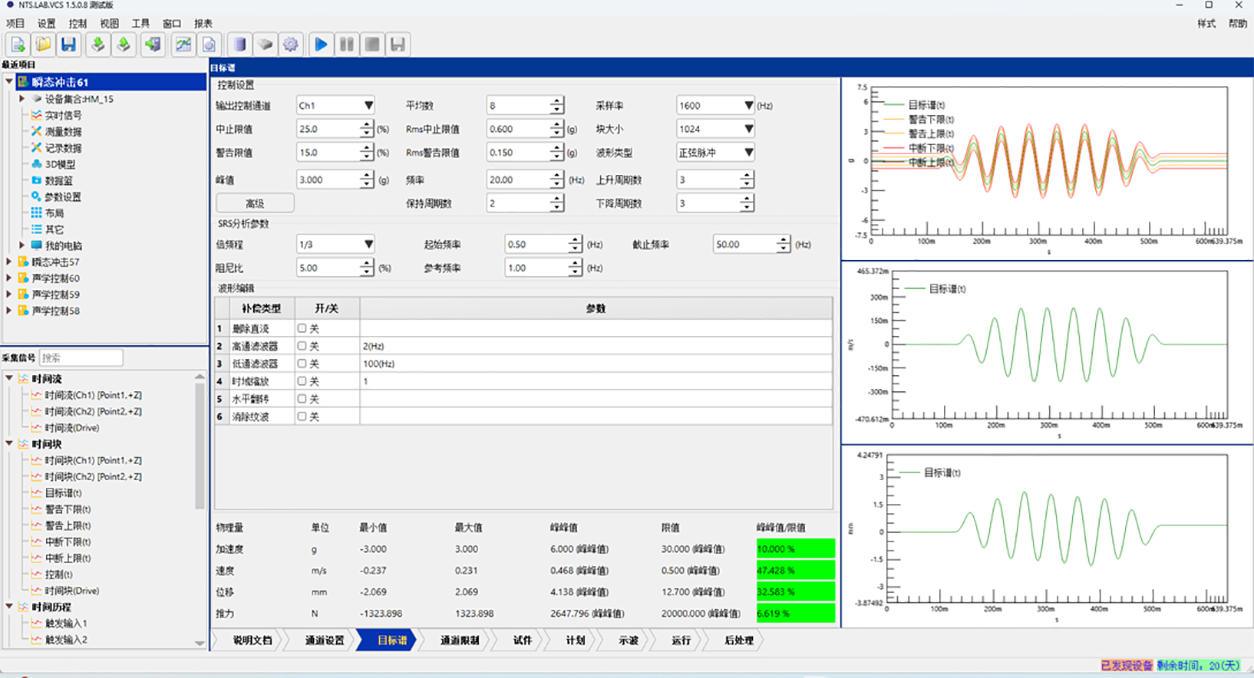Click the gear settings toolbar icon
This screenshot has width=1254, height=678.
291,44
